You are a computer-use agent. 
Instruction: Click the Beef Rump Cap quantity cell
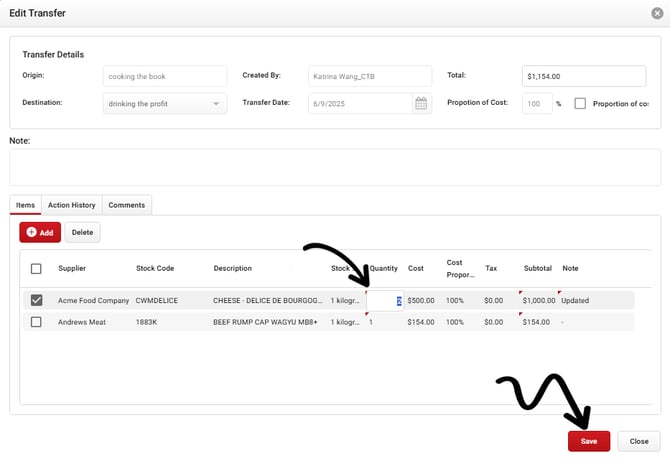384,322
